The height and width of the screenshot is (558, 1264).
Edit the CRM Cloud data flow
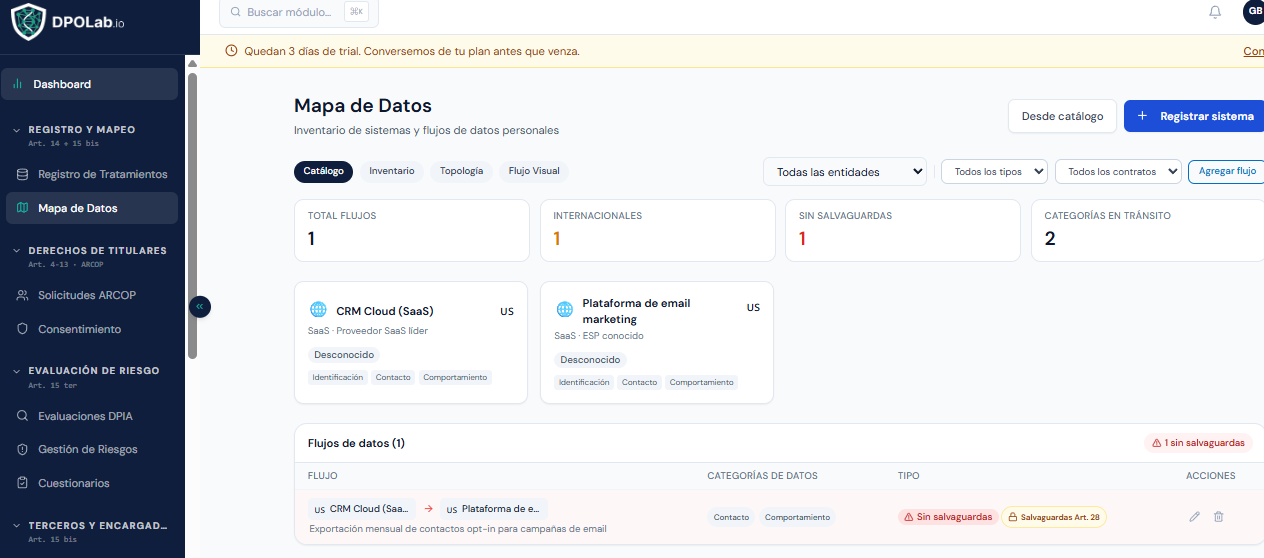tap(1194, 517)
